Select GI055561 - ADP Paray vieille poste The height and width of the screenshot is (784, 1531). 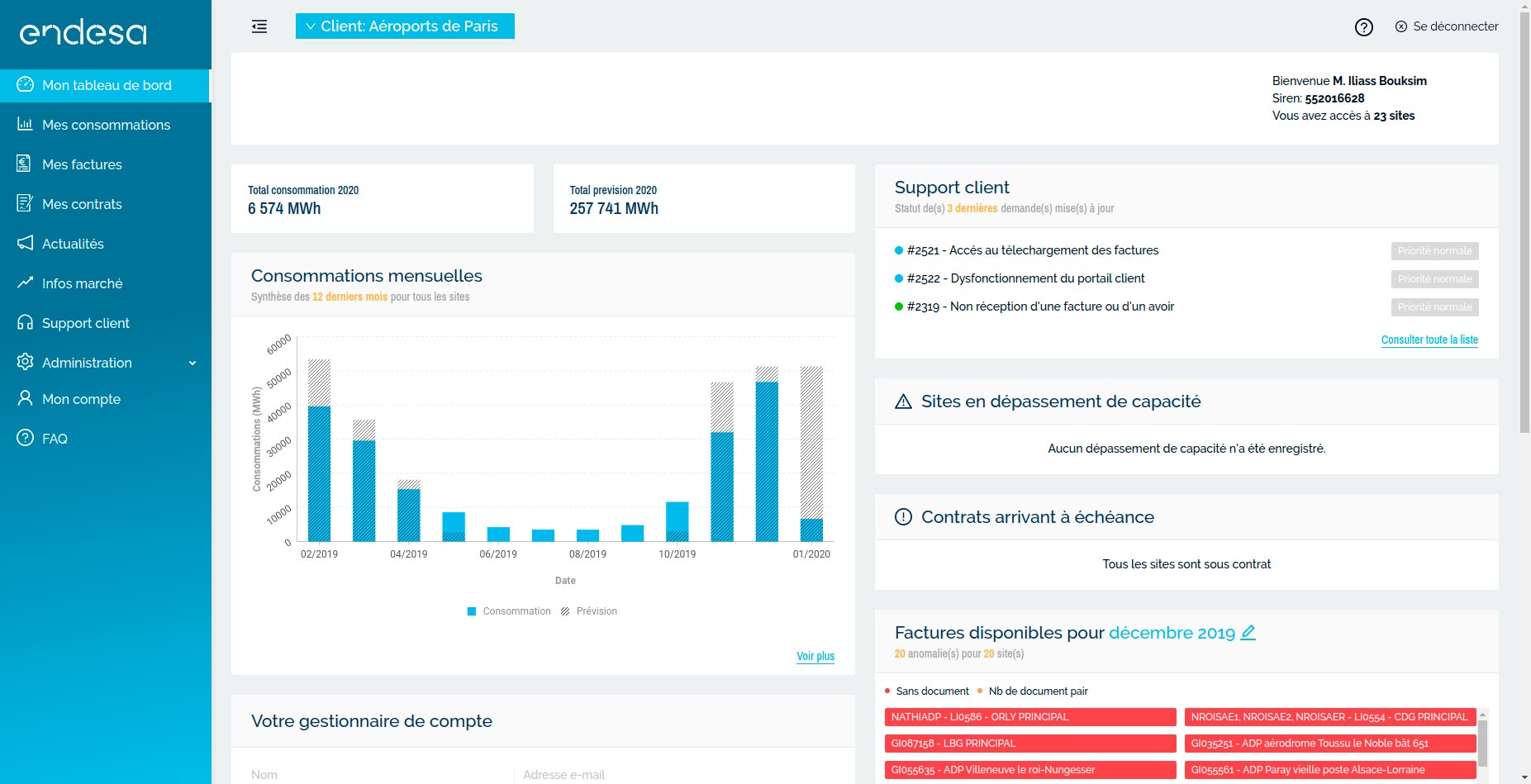pyautogui.click(x=1330, y=770)
